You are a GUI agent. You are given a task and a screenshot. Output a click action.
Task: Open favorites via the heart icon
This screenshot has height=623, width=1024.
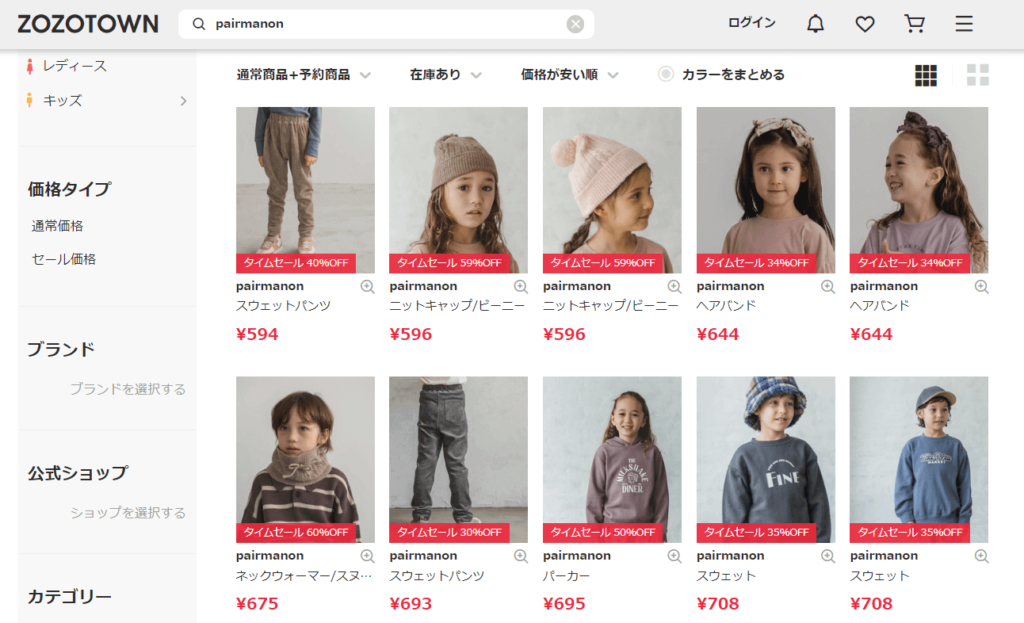865,24
